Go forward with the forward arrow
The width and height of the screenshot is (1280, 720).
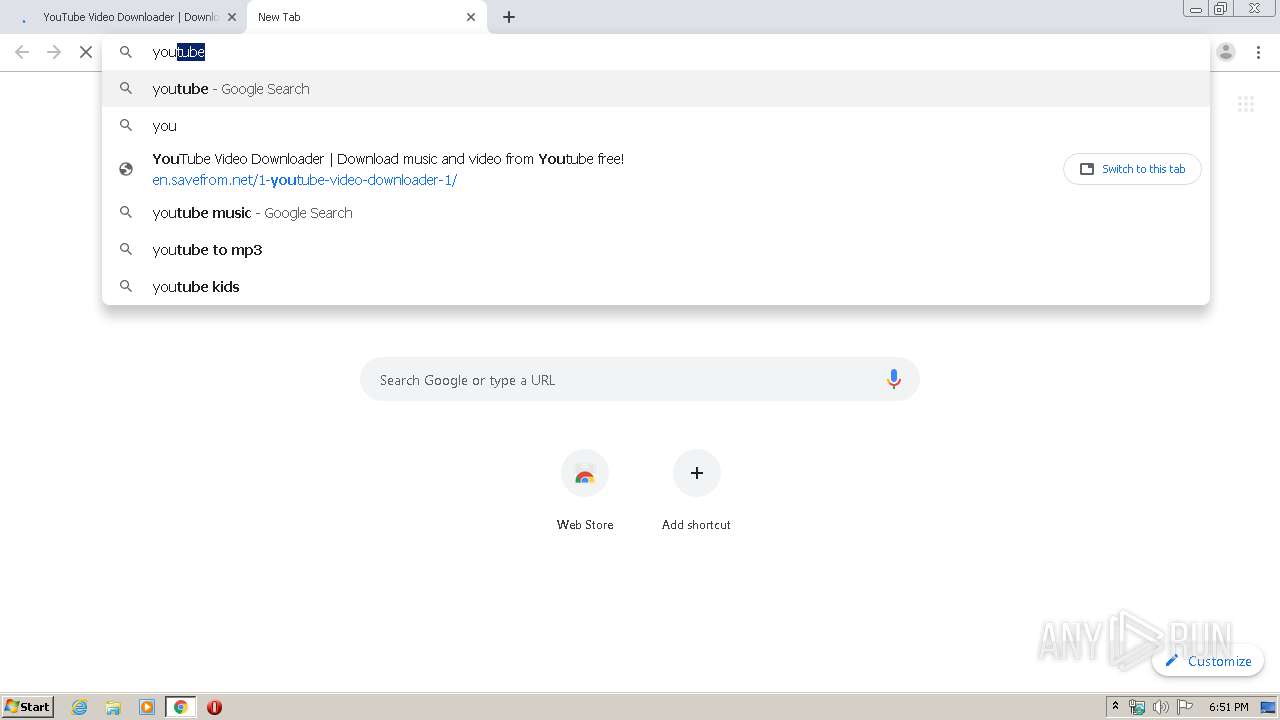point(54,52)
